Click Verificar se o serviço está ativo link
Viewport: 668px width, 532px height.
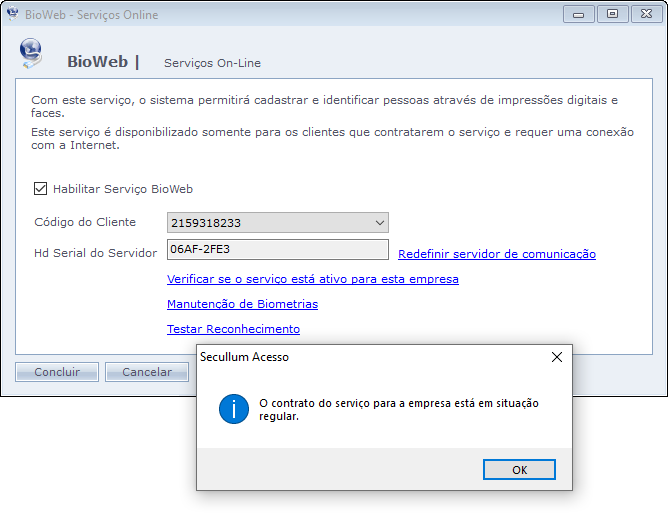(312, 279)
